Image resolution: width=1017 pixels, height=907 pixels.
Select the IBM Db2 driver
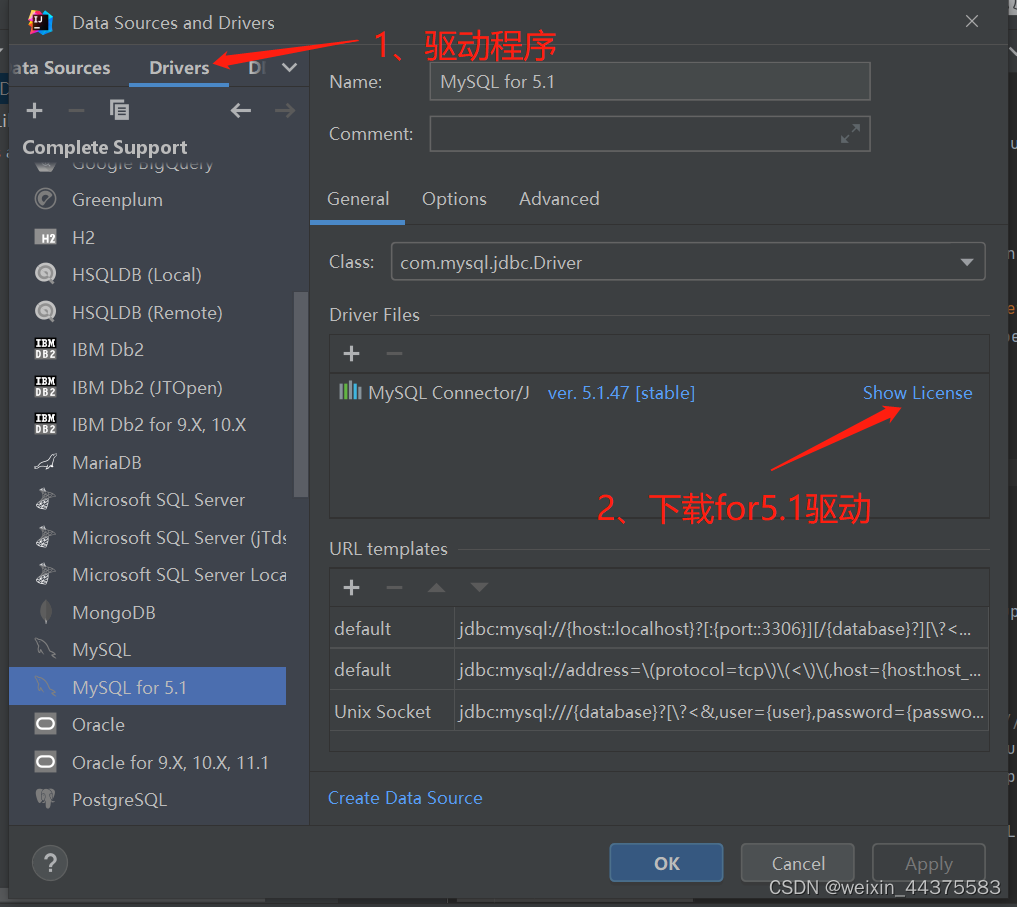click(147, 350)
